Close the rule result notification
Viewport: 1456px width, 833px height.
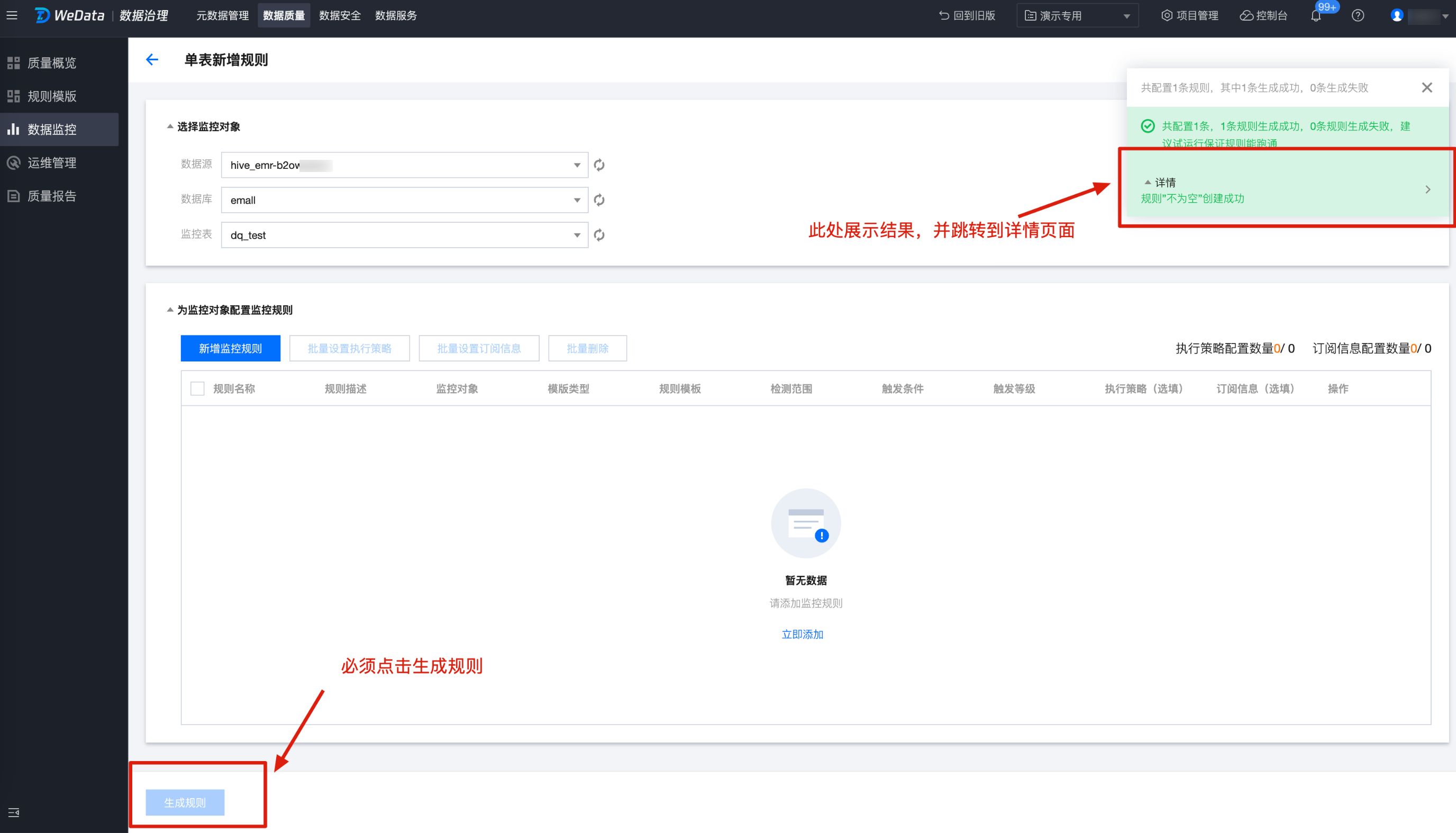pos(1427,87)
